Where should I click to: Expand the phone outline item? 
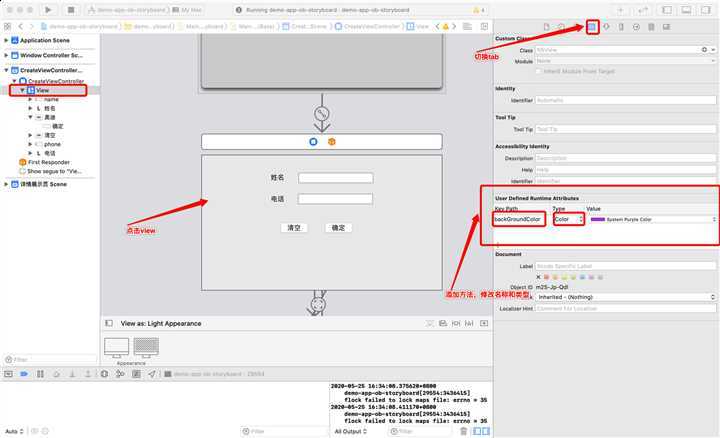30,144
